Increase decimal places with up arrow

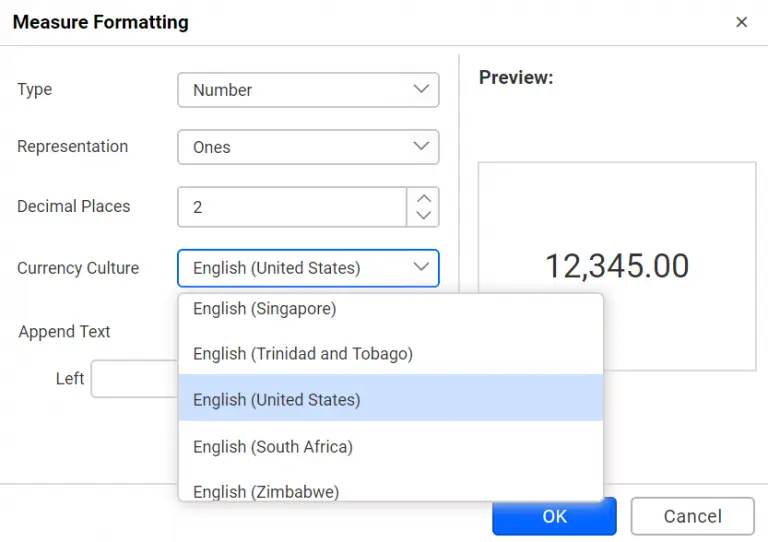tap(423, 198)
